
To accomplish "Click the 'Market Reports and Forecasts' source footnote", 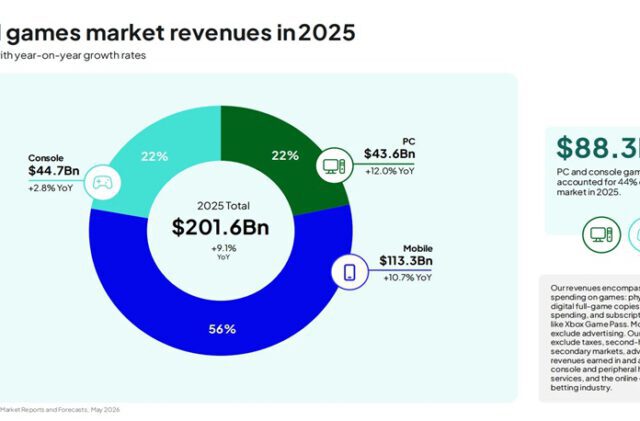I will 60,410.
